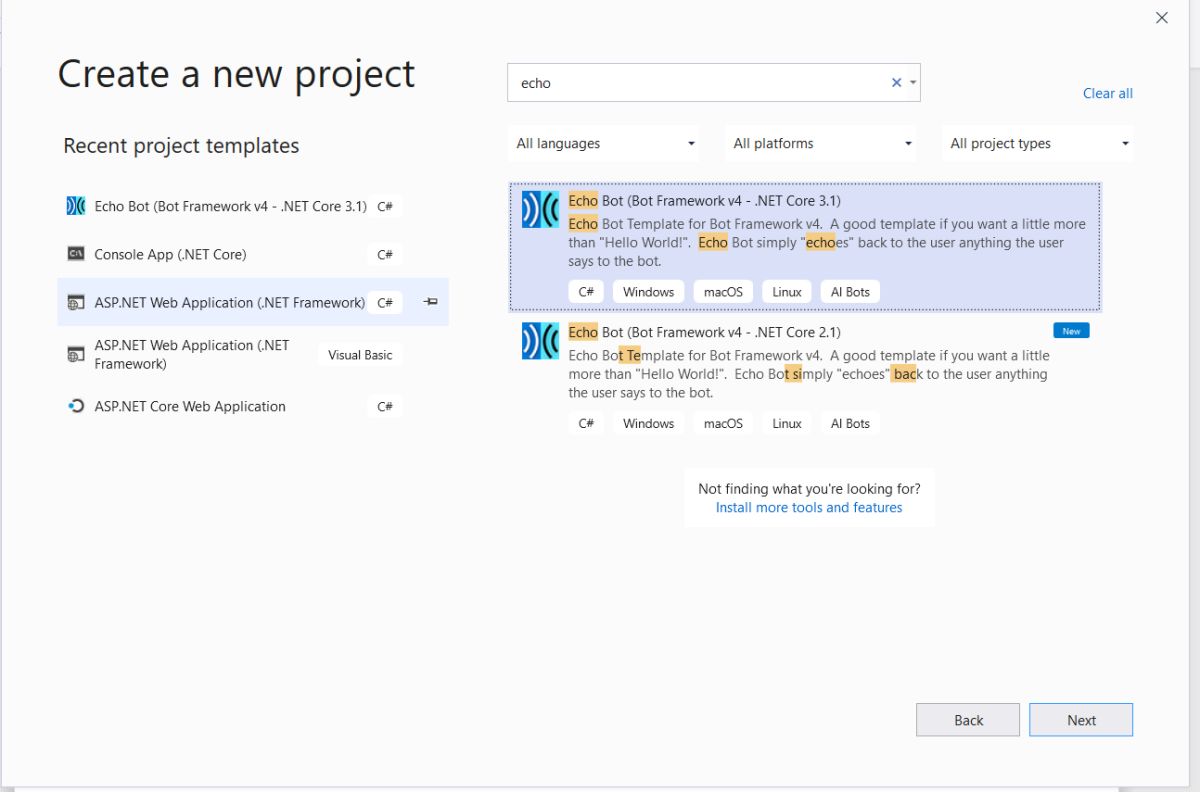
Task: Click the Back button
Action: 968,720
